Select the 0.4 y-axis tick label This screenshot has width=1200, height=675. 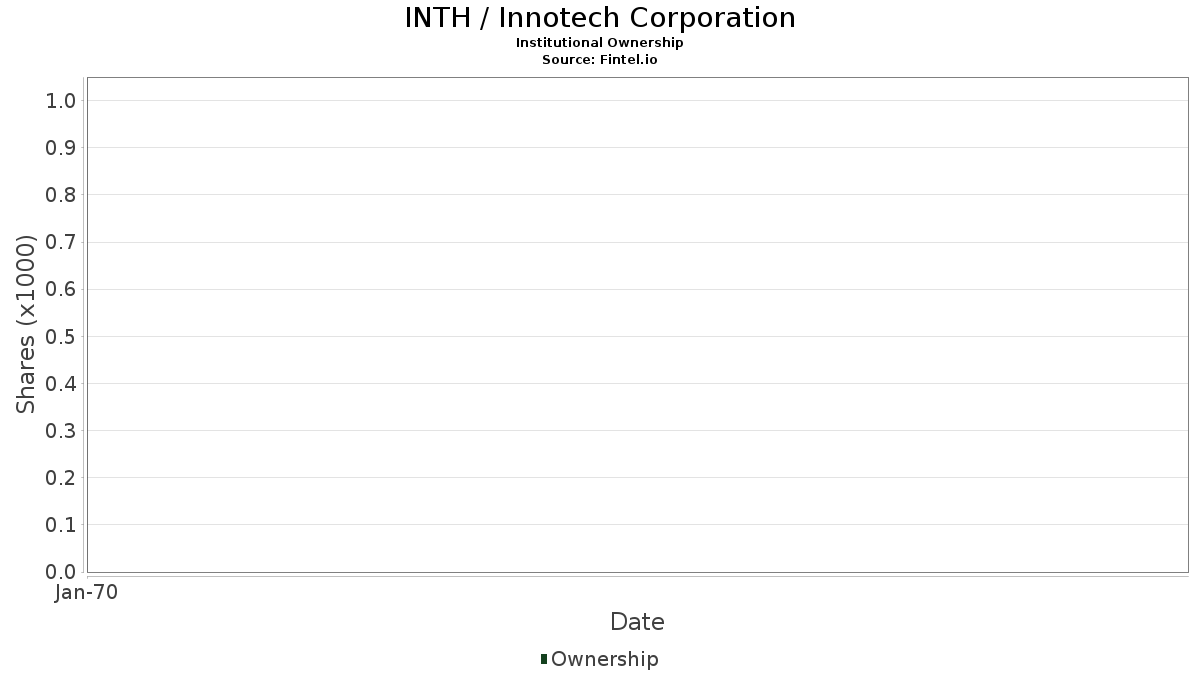coord(61,383)
